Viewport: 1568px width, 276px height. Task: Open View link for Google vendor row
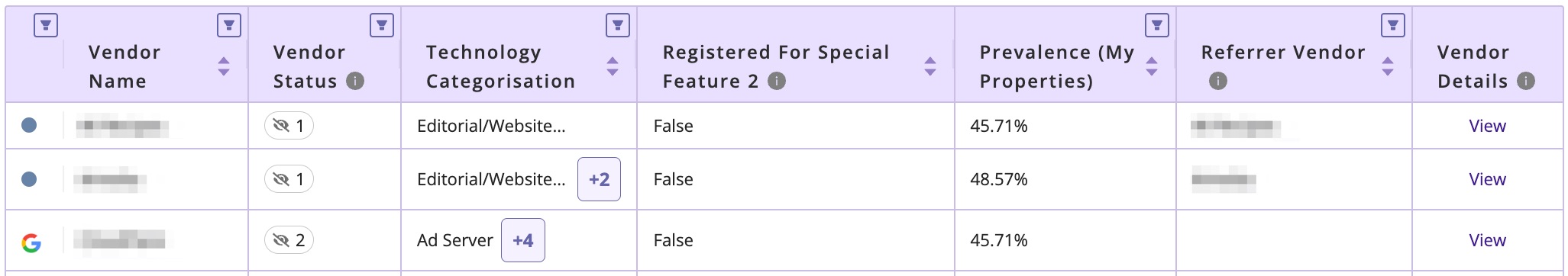coord(1487,240)
